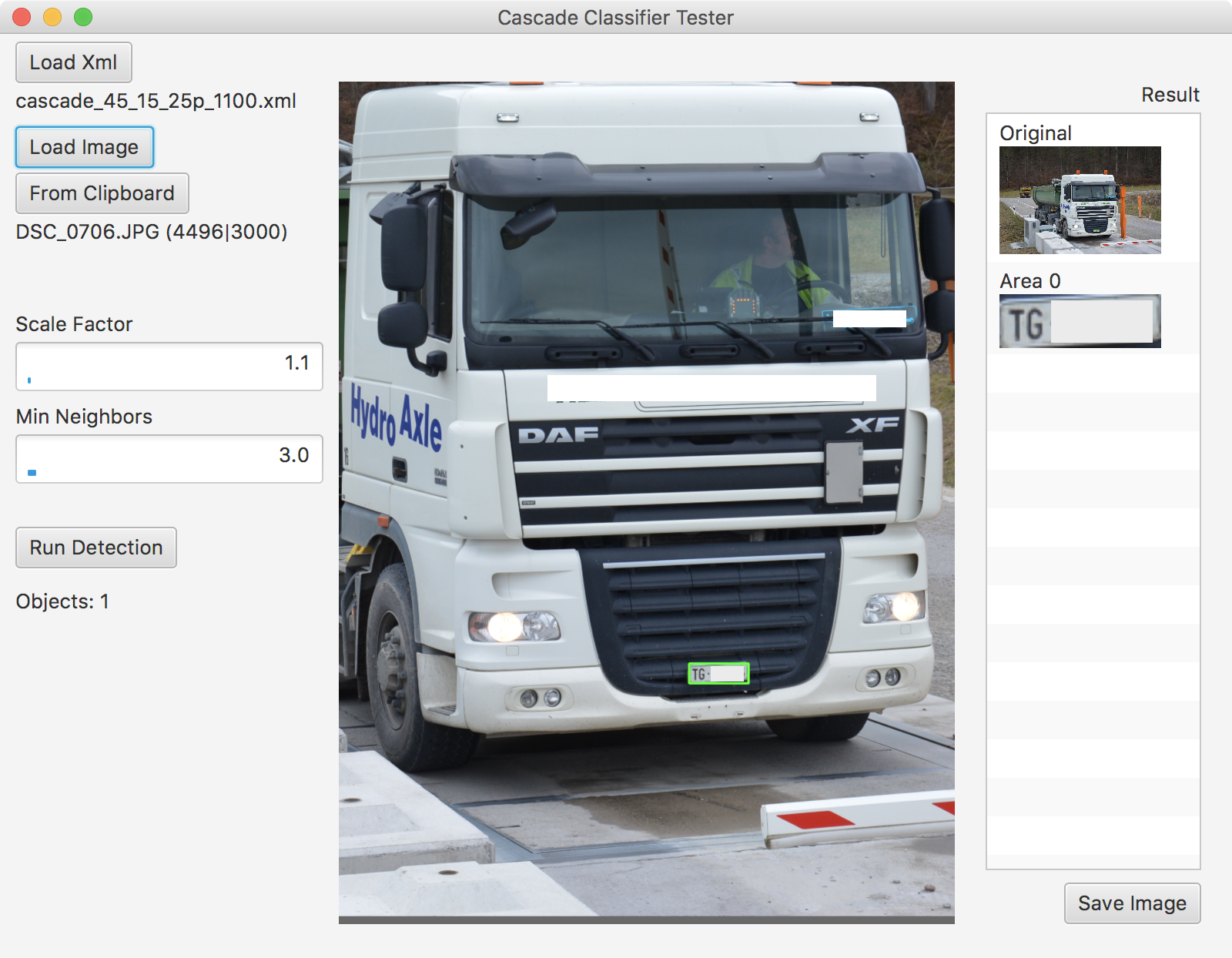The height and width of the screenshot is (958, 1232).
Task: Click the Load Xml button
Action: click(74, 62)
